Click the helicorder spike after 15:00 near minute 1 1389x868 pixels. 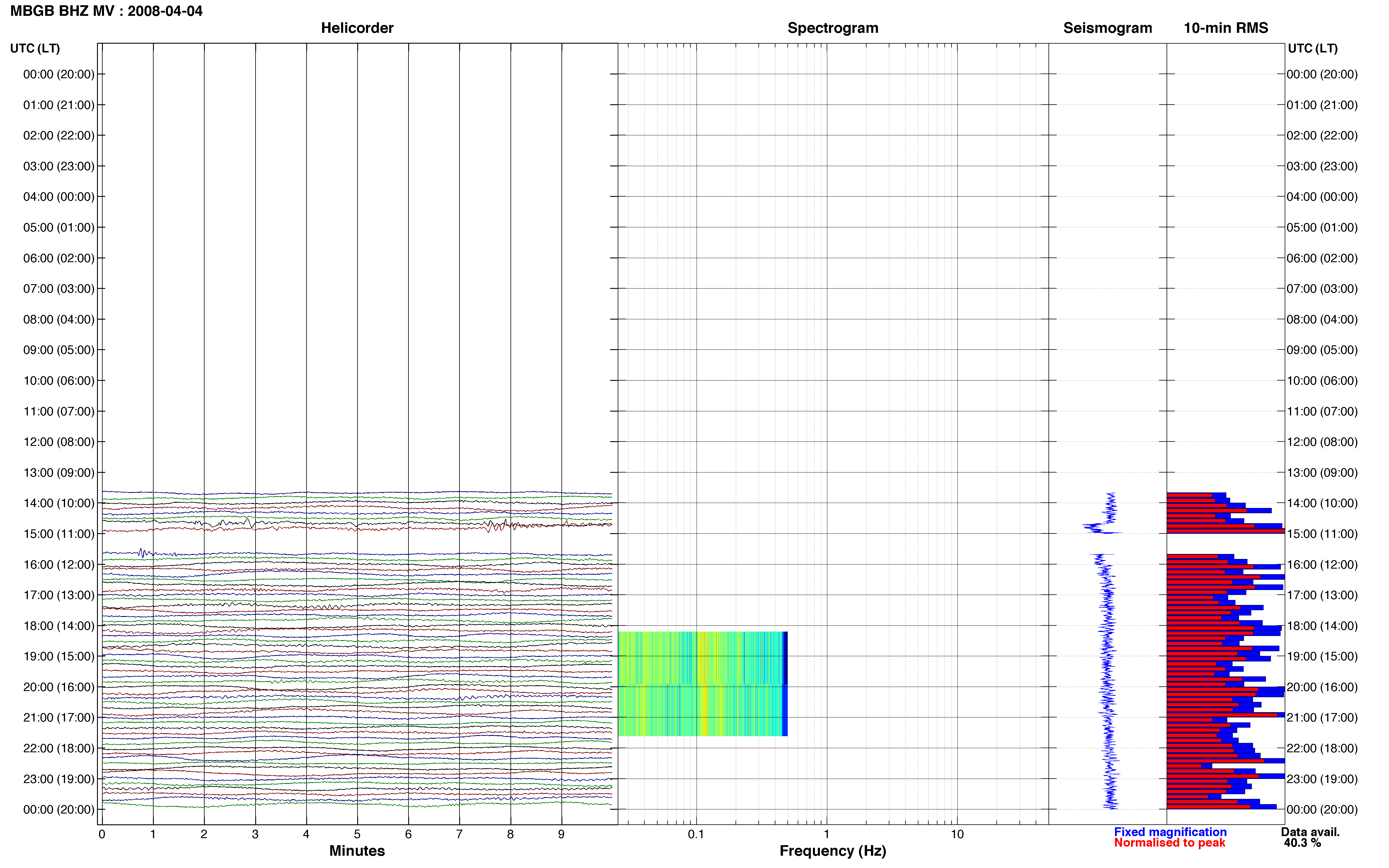click(142, 553)
